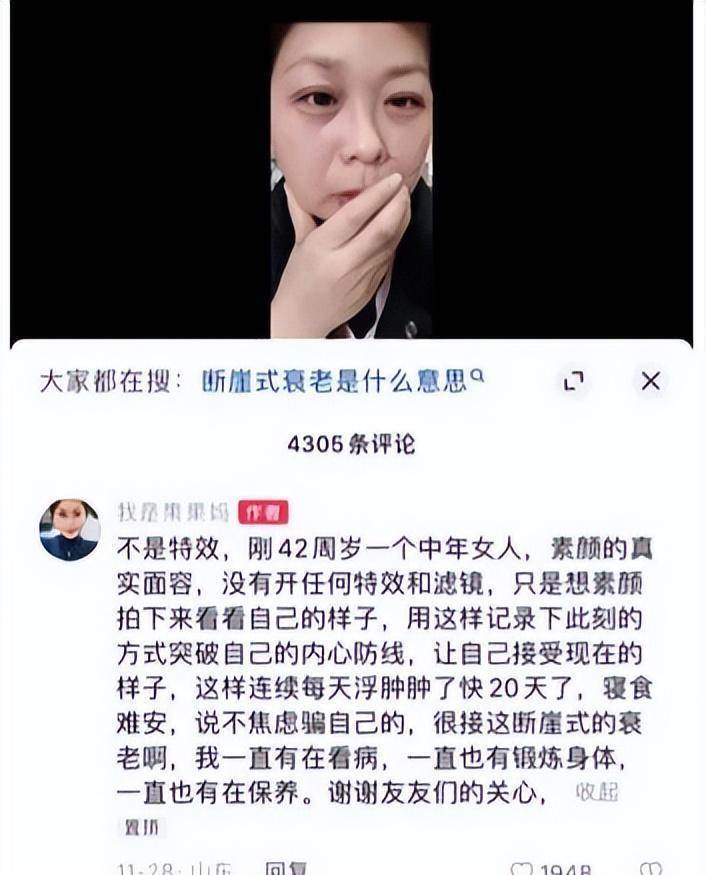Viewport: 706px width, 875px height.
Task: Tap the 4305条评论 comment count header
Action: click(352, 445)
